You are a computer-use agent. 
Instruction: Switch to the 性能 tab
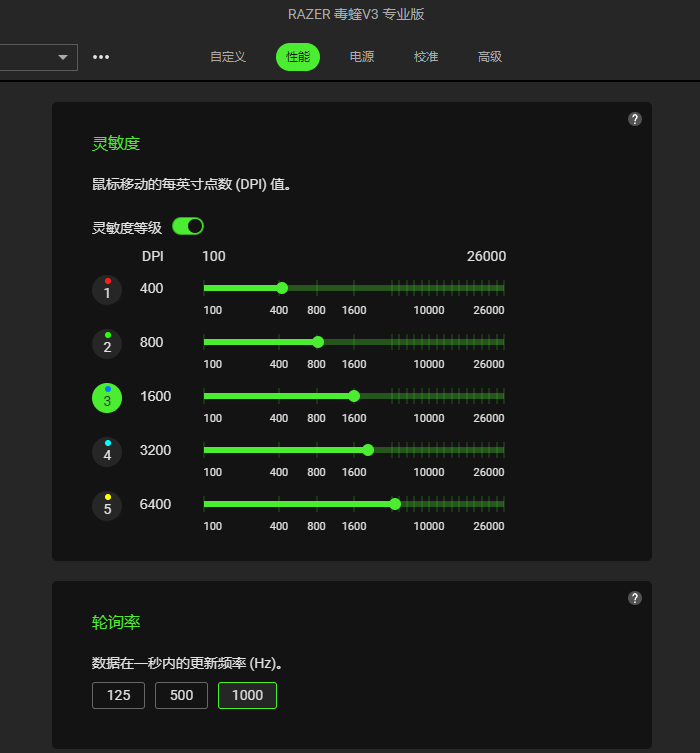(298, 57)
